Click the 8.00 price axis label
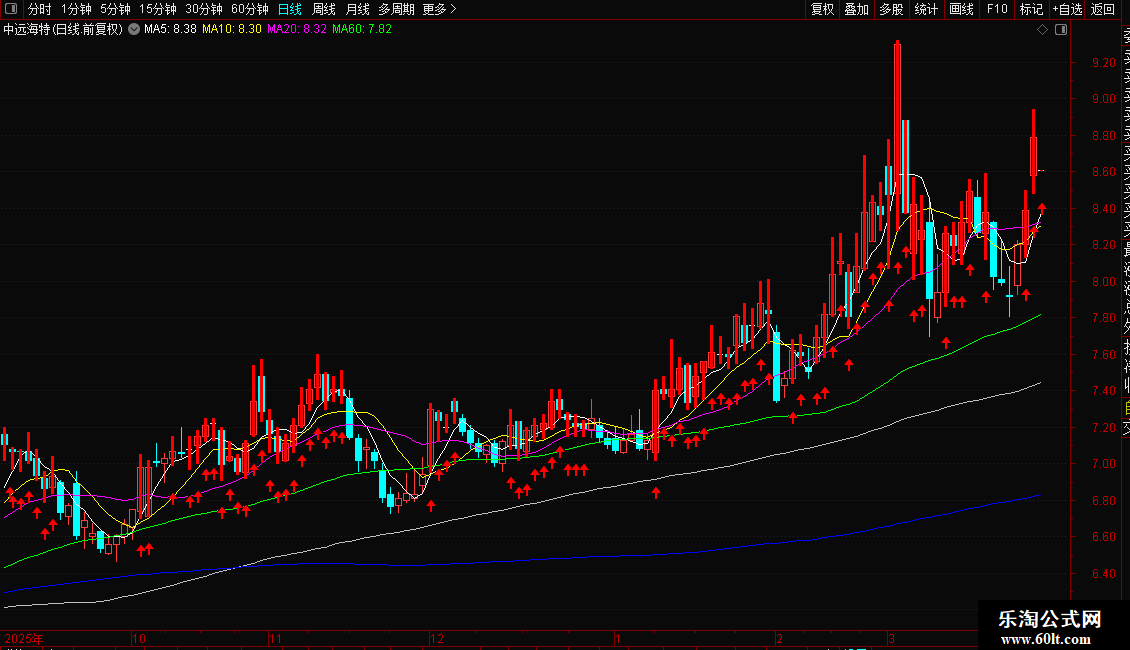The image size is (1130, 650). (1103, 282)
